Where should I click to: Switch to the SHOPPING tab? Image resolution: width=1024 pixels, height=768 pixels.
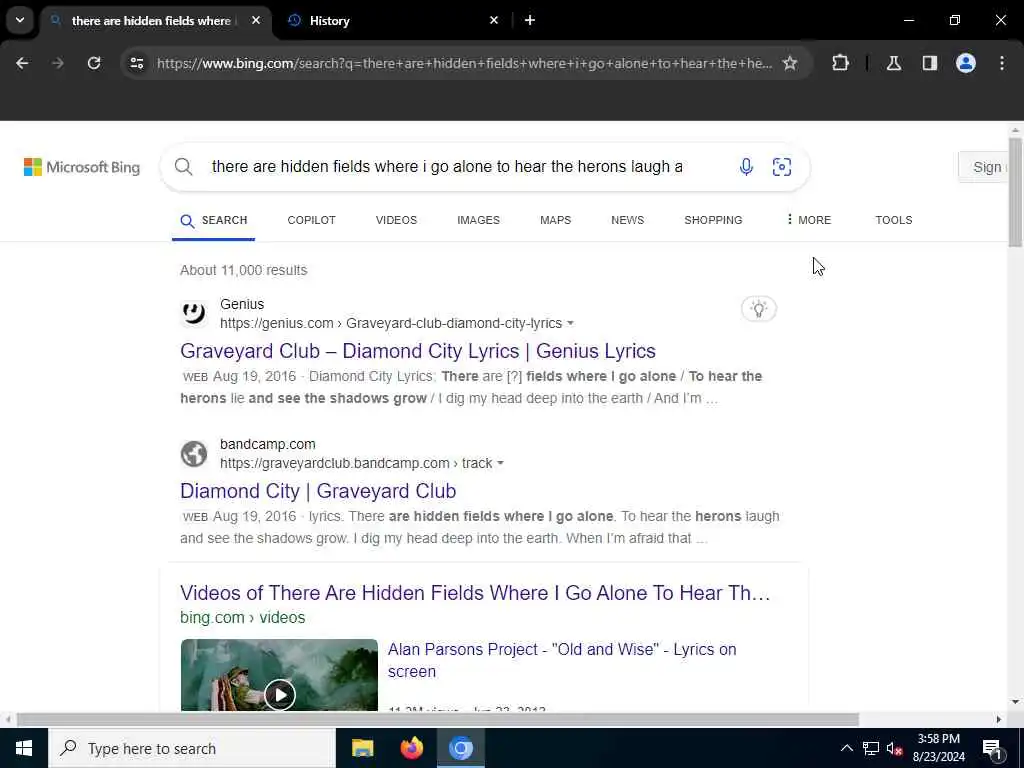713,220
